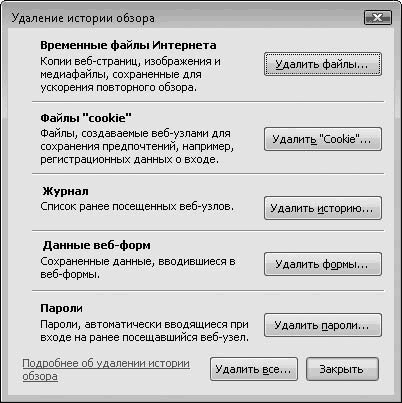Screen dimensions: 402x403
Task: Click the temporary files description text
Action: (131, 74)
